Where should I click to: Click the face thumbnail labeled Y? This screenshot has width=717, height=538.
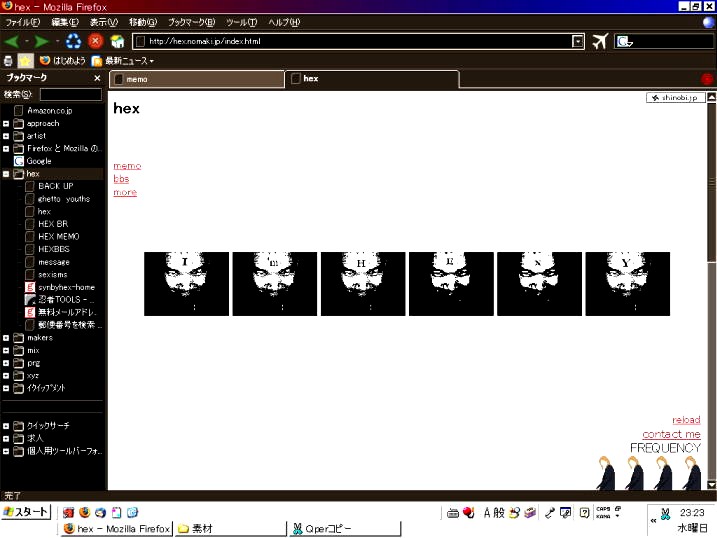coord(627,284)
